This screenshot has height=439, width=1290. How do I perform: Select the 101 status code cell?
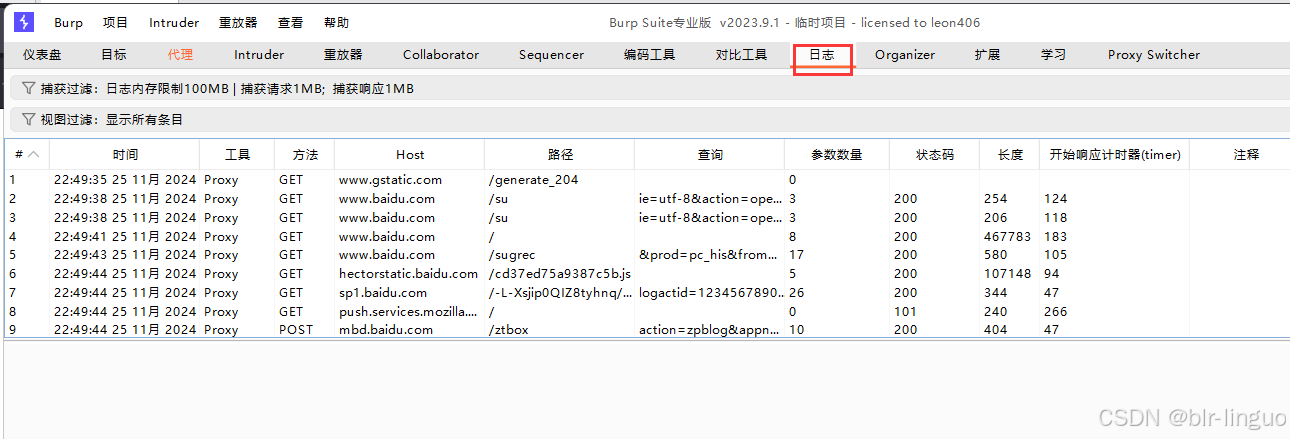[935, 312]
